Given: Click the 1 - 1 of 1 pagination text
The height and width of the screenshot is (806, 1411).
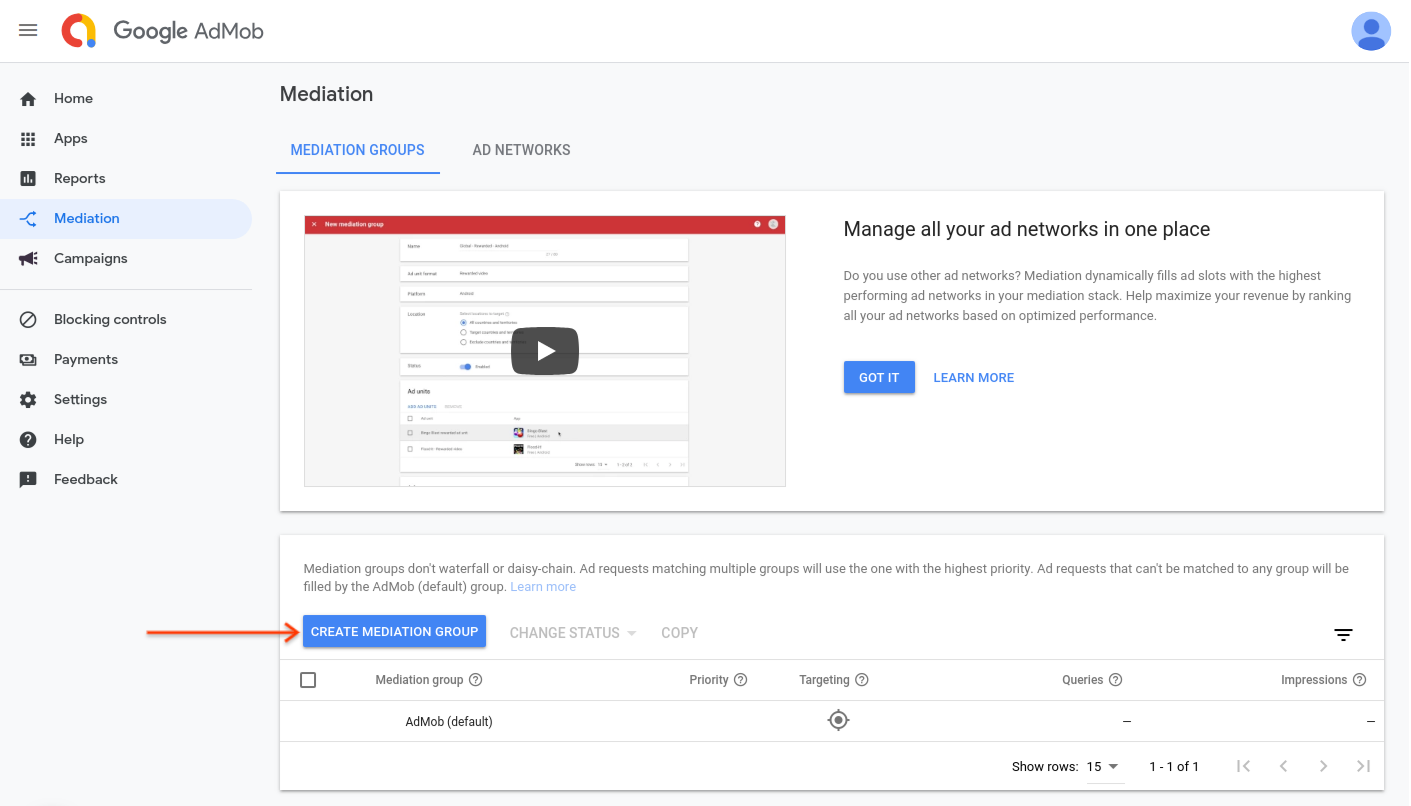Looking at the screenshot, I should click(x=1174, y=767).
